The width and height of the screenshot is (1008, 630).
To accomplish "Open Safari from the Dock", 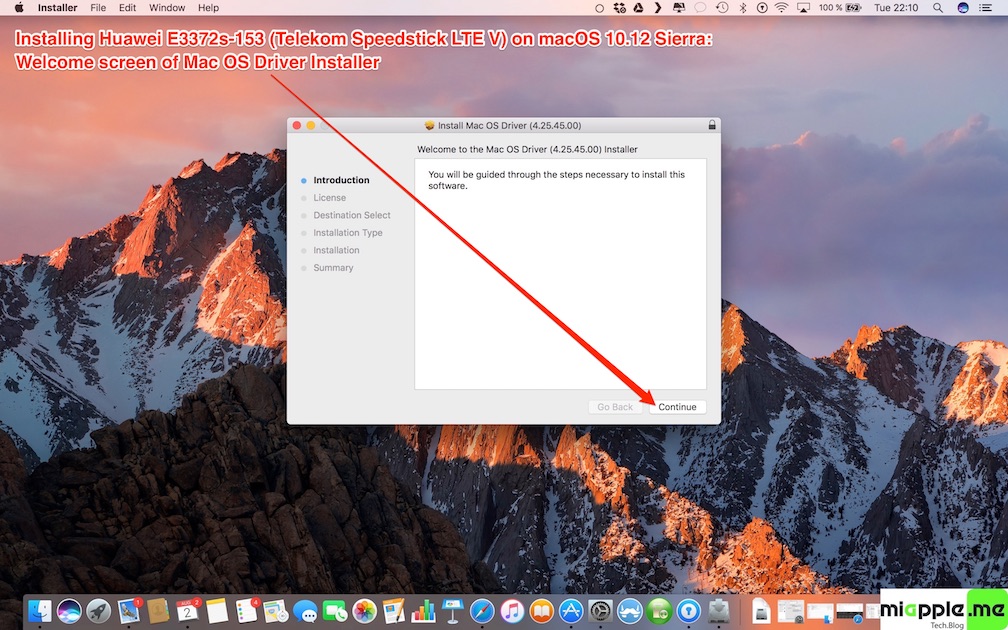I will pos(482,610).
